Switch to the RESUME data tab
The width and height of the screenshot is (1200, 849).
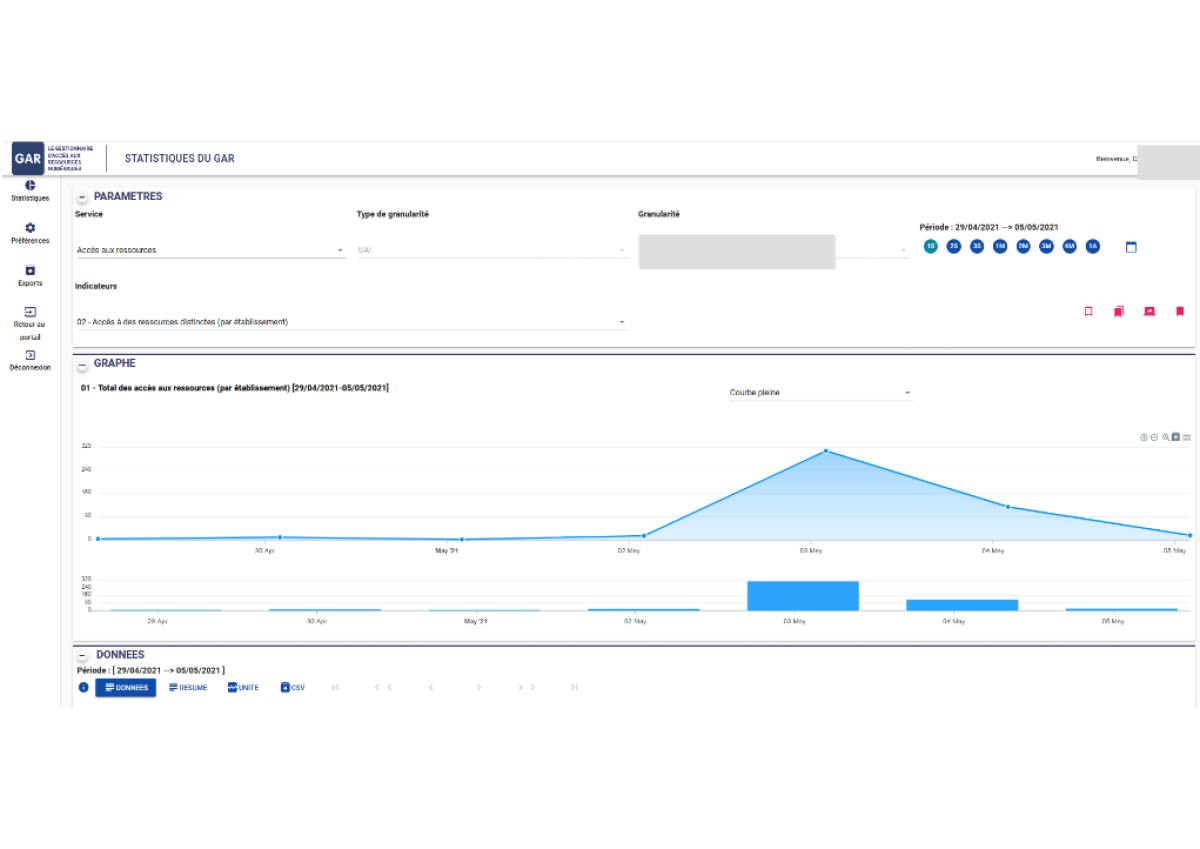click(188, 688)
